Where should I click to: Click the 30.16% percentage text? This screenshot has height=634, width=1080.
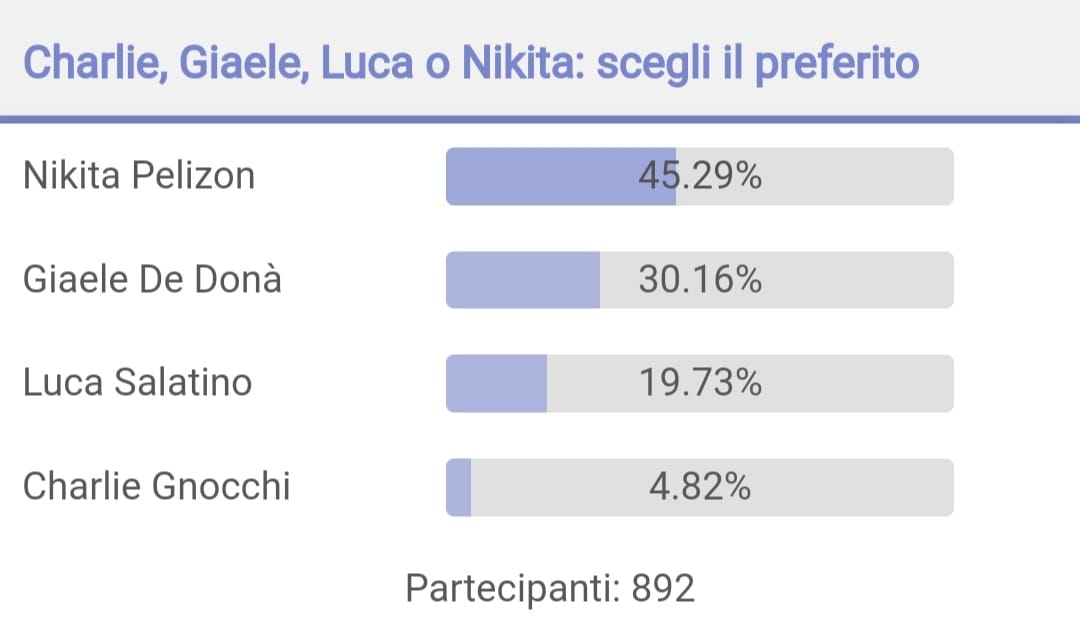(700, 280)
